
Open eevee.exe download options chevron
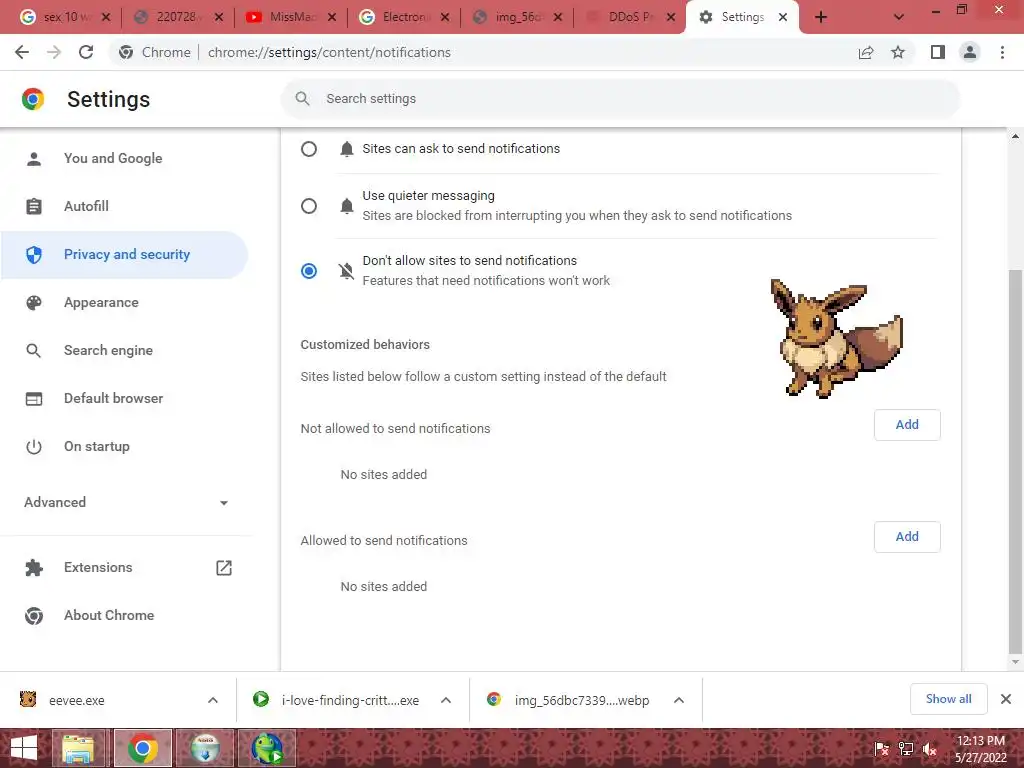coord(213,700)
